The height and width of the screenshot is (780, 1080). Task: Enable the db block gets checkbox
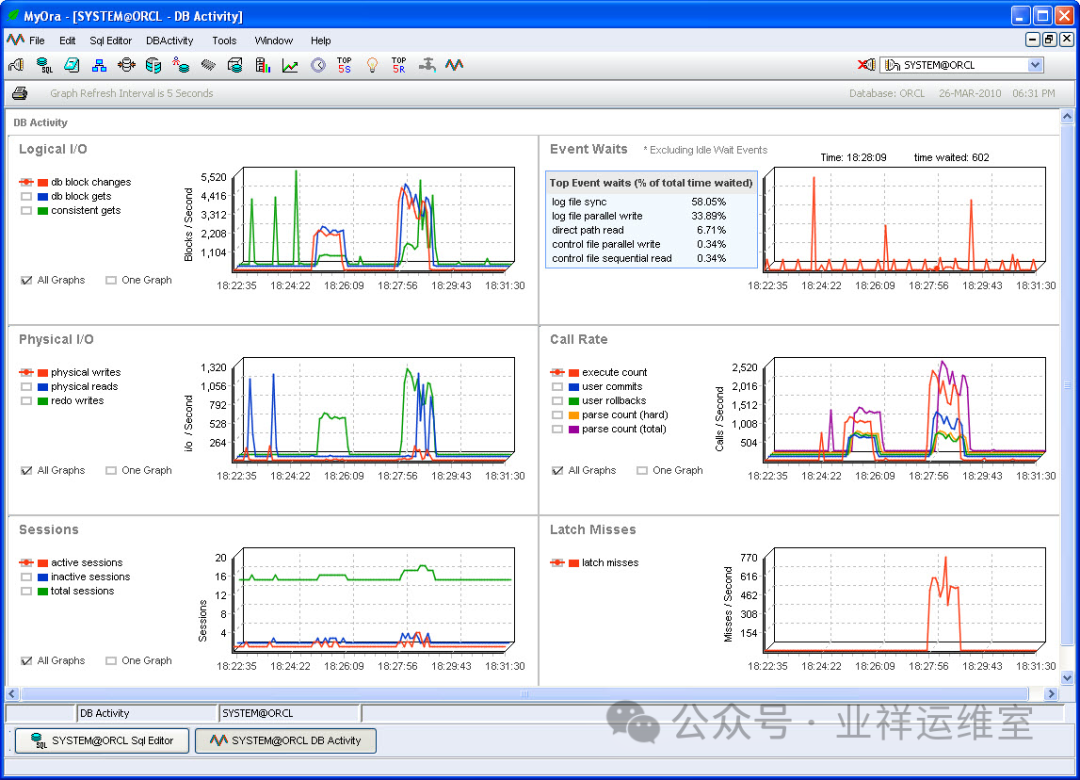point(26,196)
